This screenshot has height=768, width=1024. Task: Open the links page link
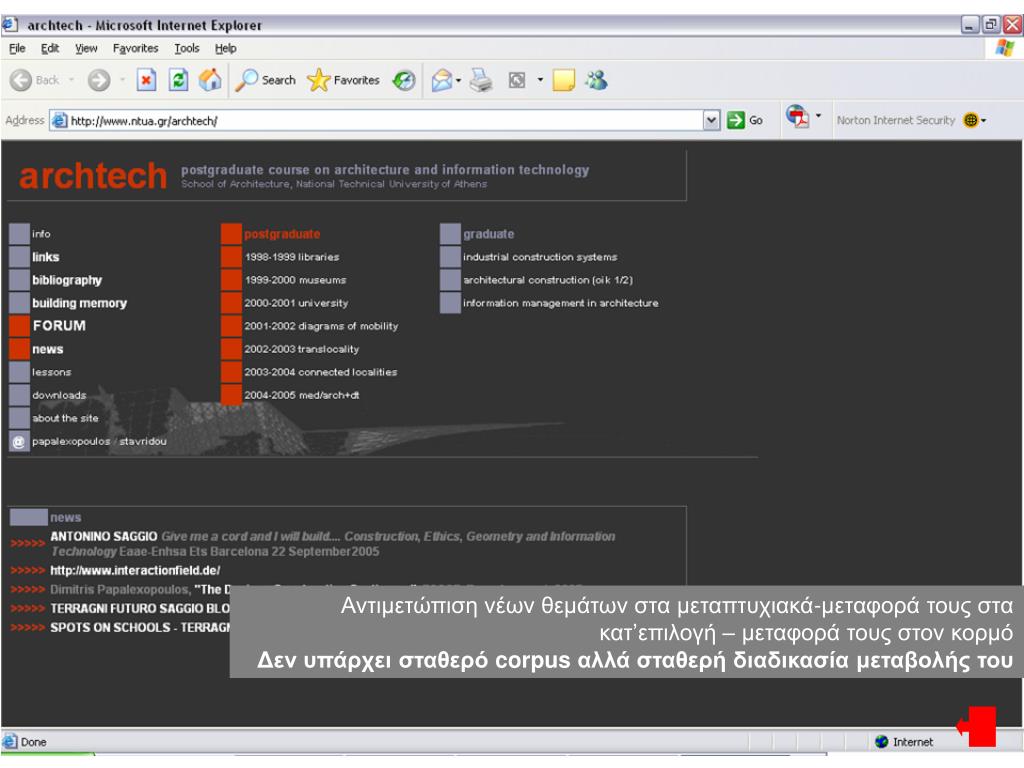click(46, 257)
